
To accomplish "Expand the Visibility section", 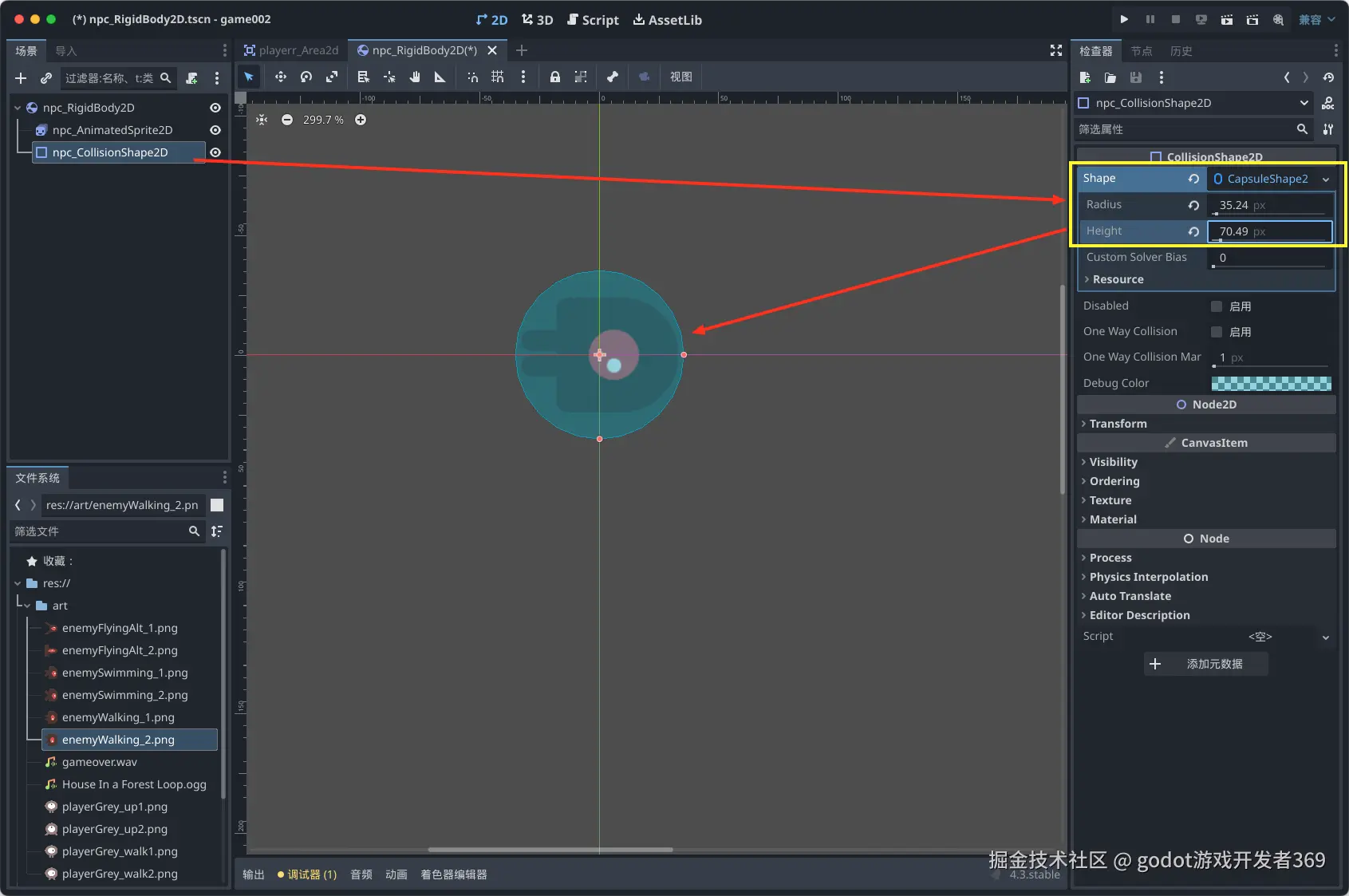I will click(1113, 462).
